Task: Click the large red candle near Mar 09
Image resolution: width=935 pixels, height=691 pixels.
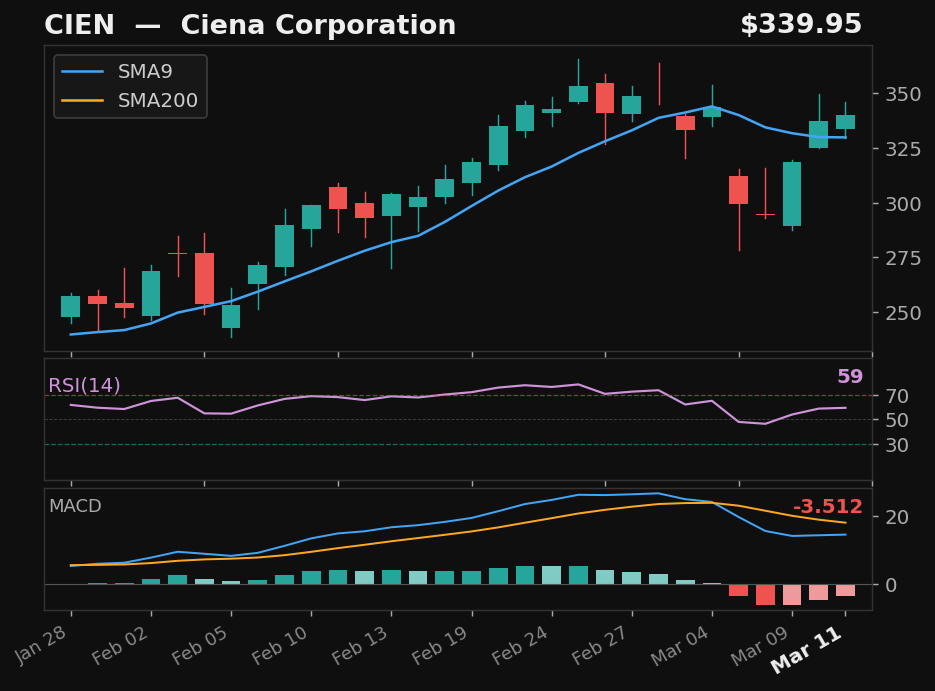Action: pos(738,190)
